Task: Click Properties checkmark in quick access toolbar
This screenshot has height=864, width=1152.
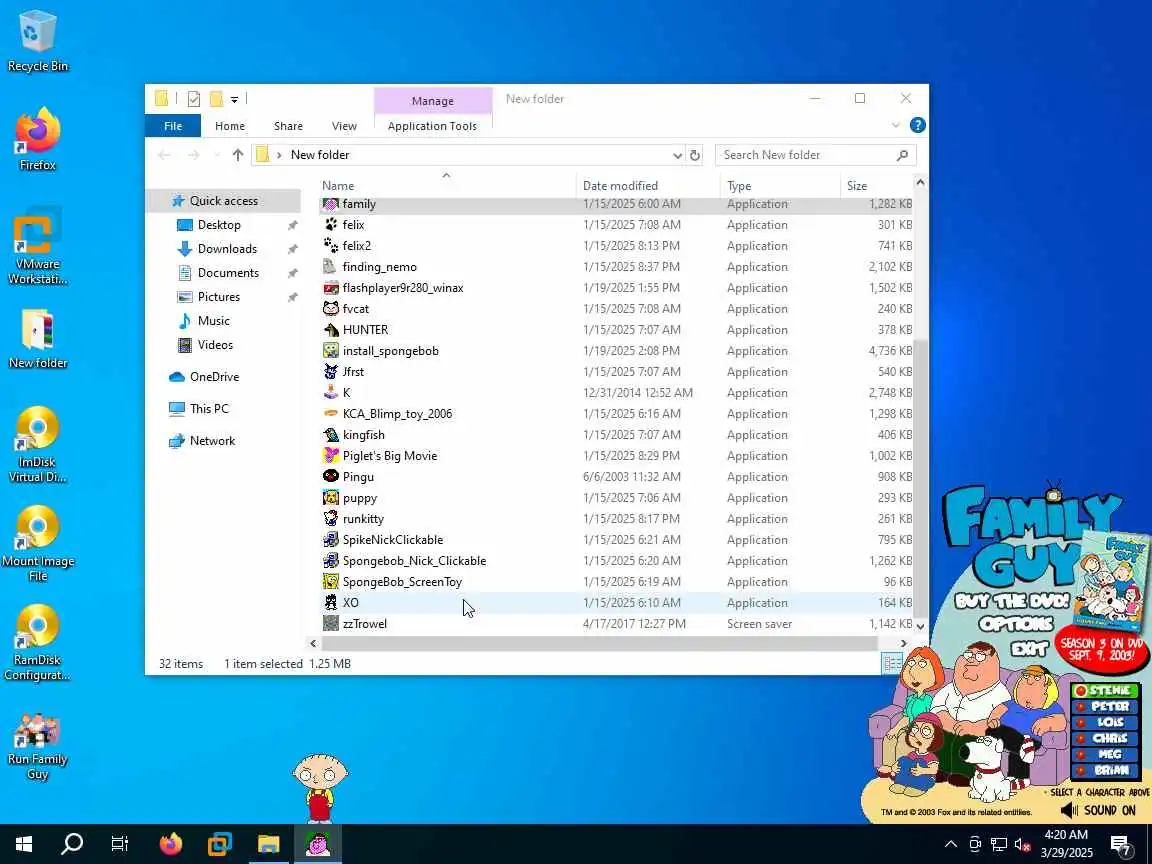Action: [x=194, y=99]
